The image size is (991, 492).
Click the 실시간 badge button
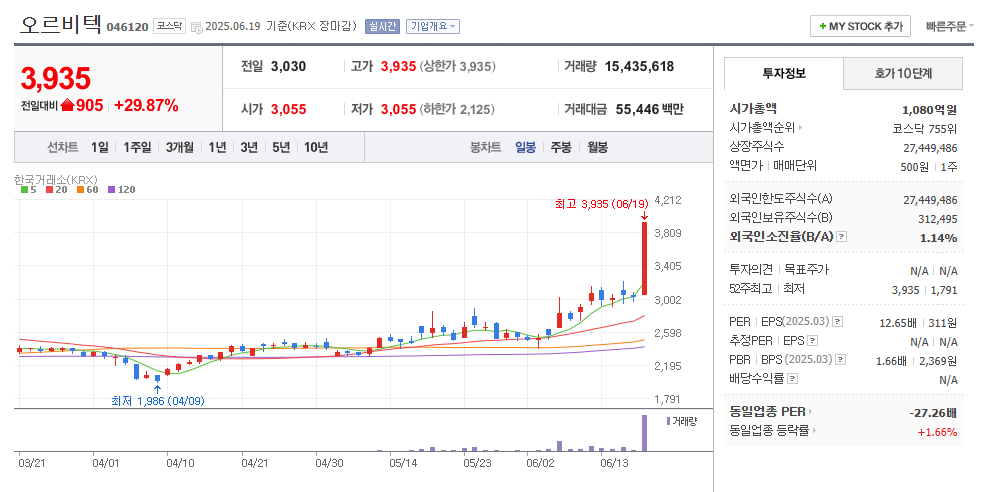(x=382, y=27)
